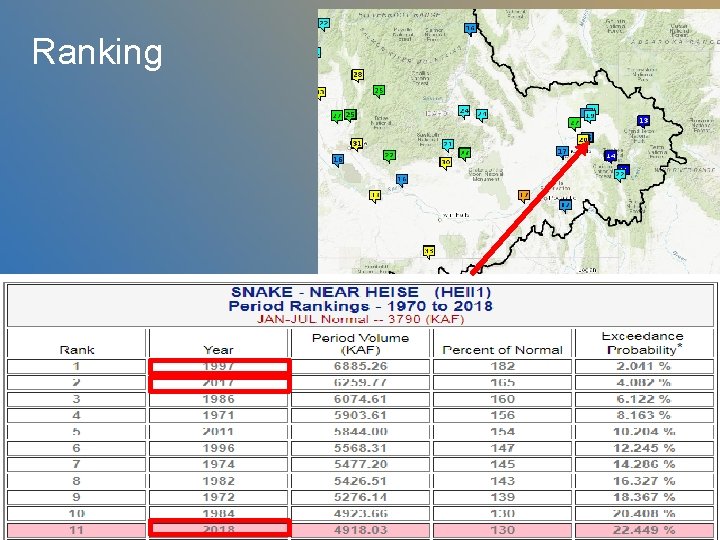
Task: Select the exceedance probability '16.327 %'
Action: coord(644,481)
